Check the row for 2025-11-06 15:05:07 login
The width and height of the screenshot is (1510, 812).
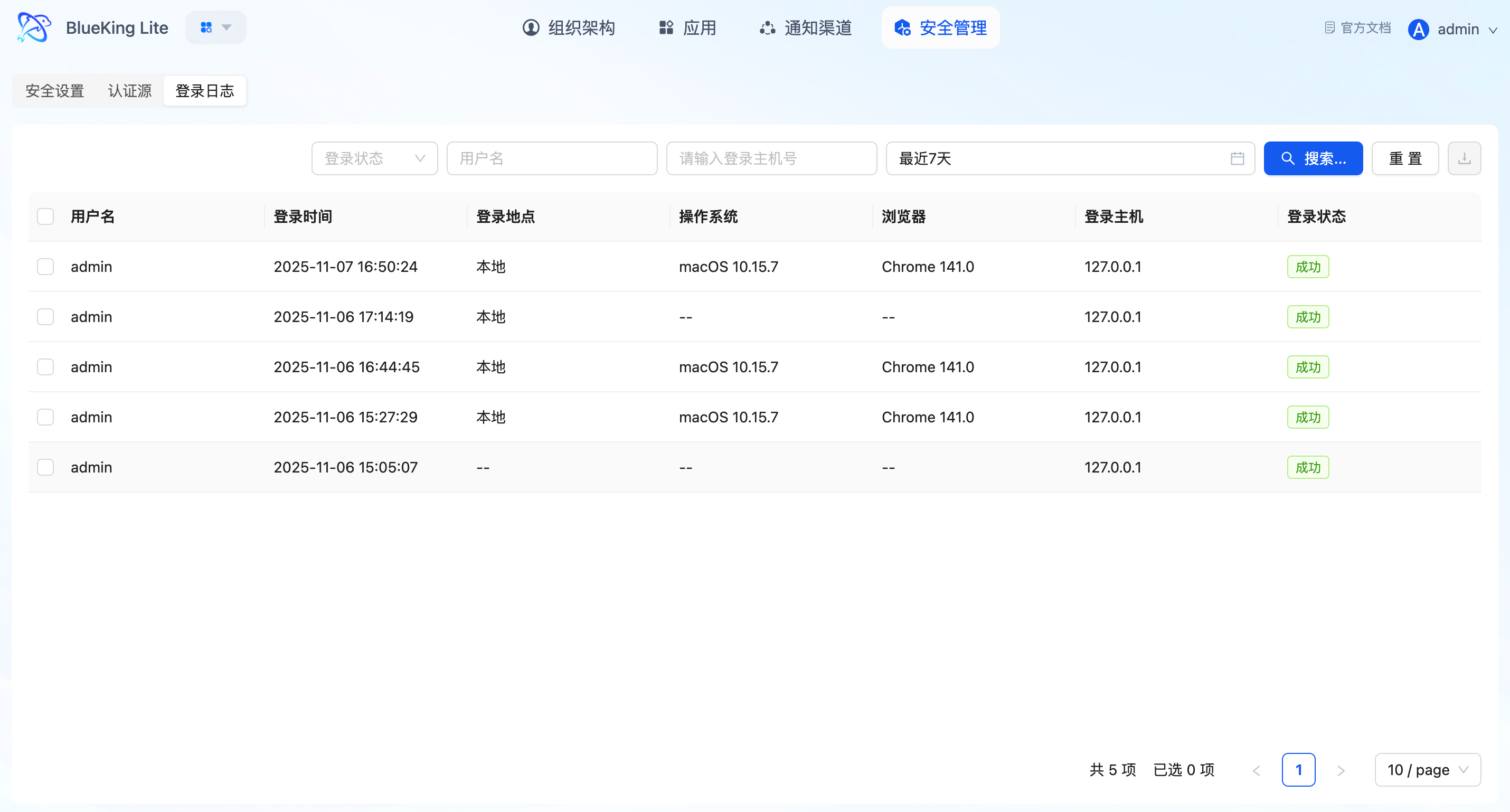45,467
